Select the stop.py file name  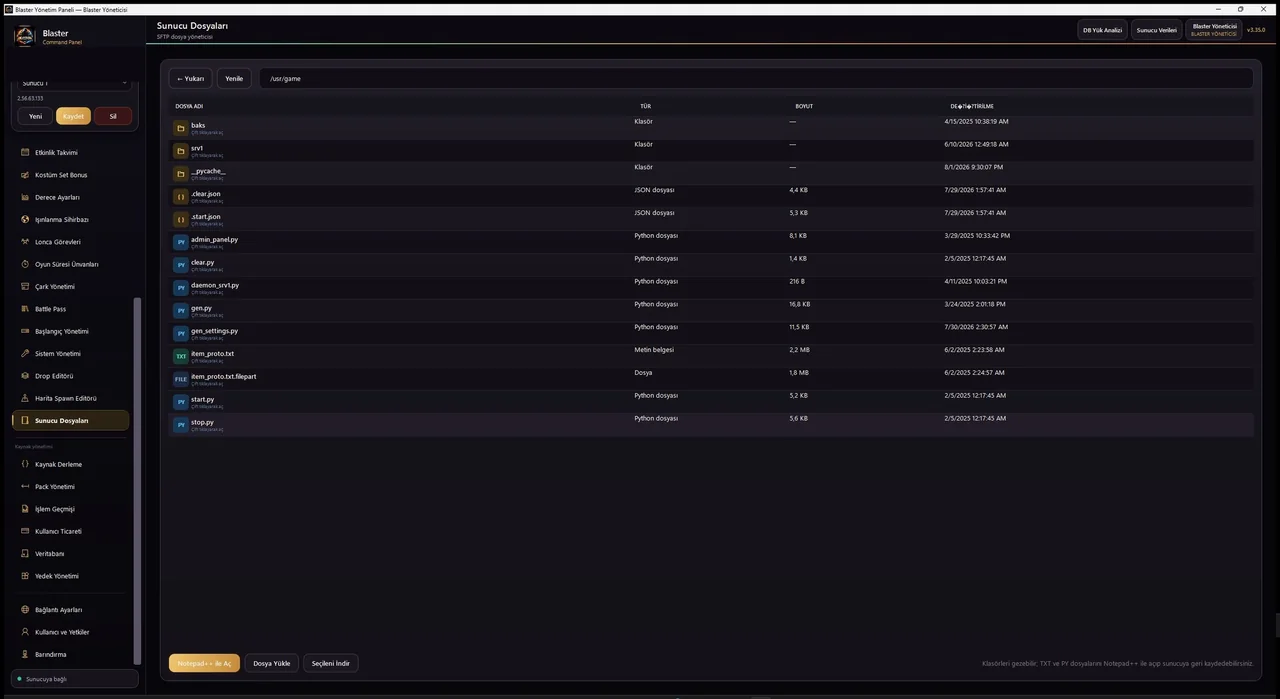[x=202, y=422]
